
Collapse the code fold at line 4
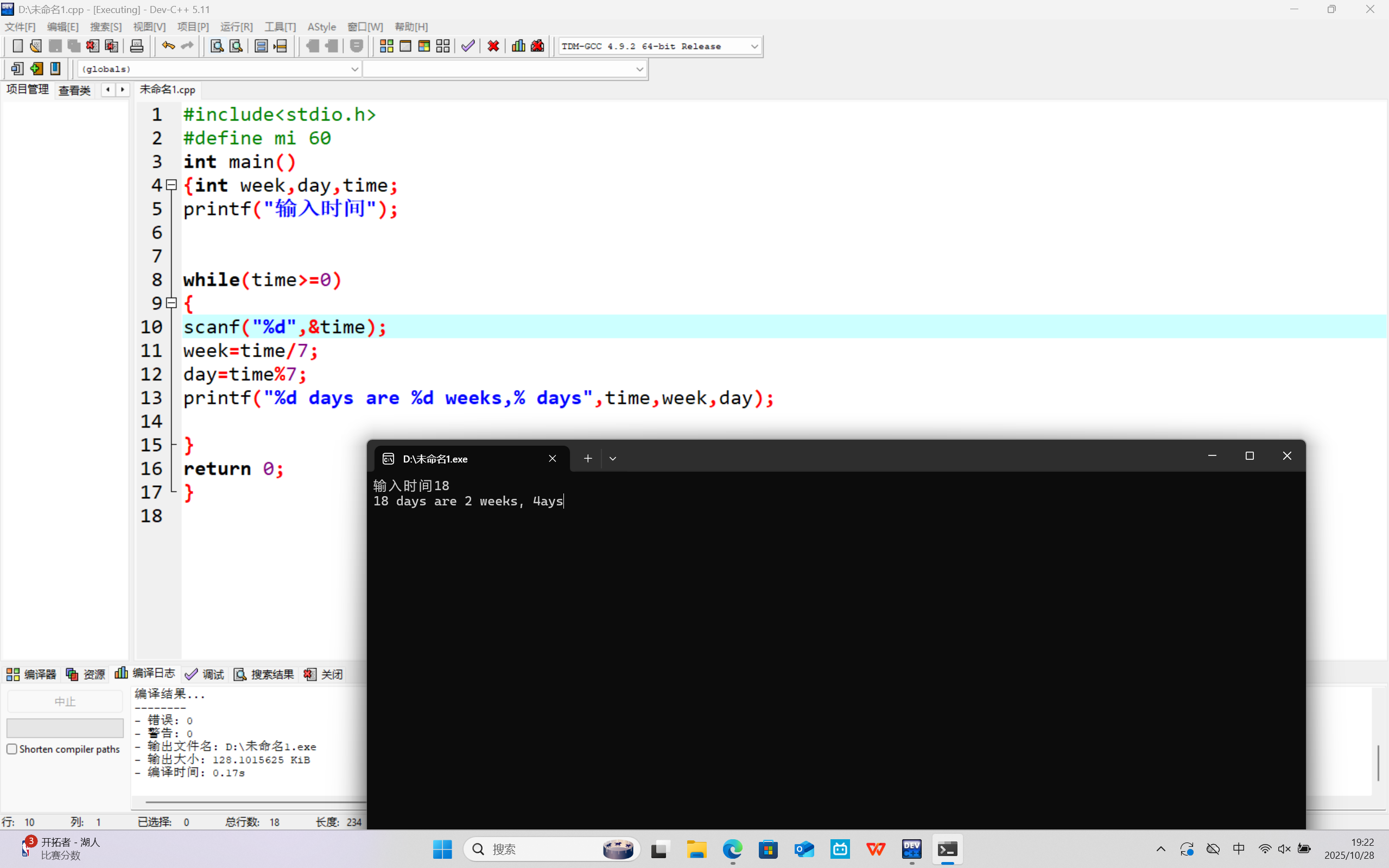coord(171,185)
